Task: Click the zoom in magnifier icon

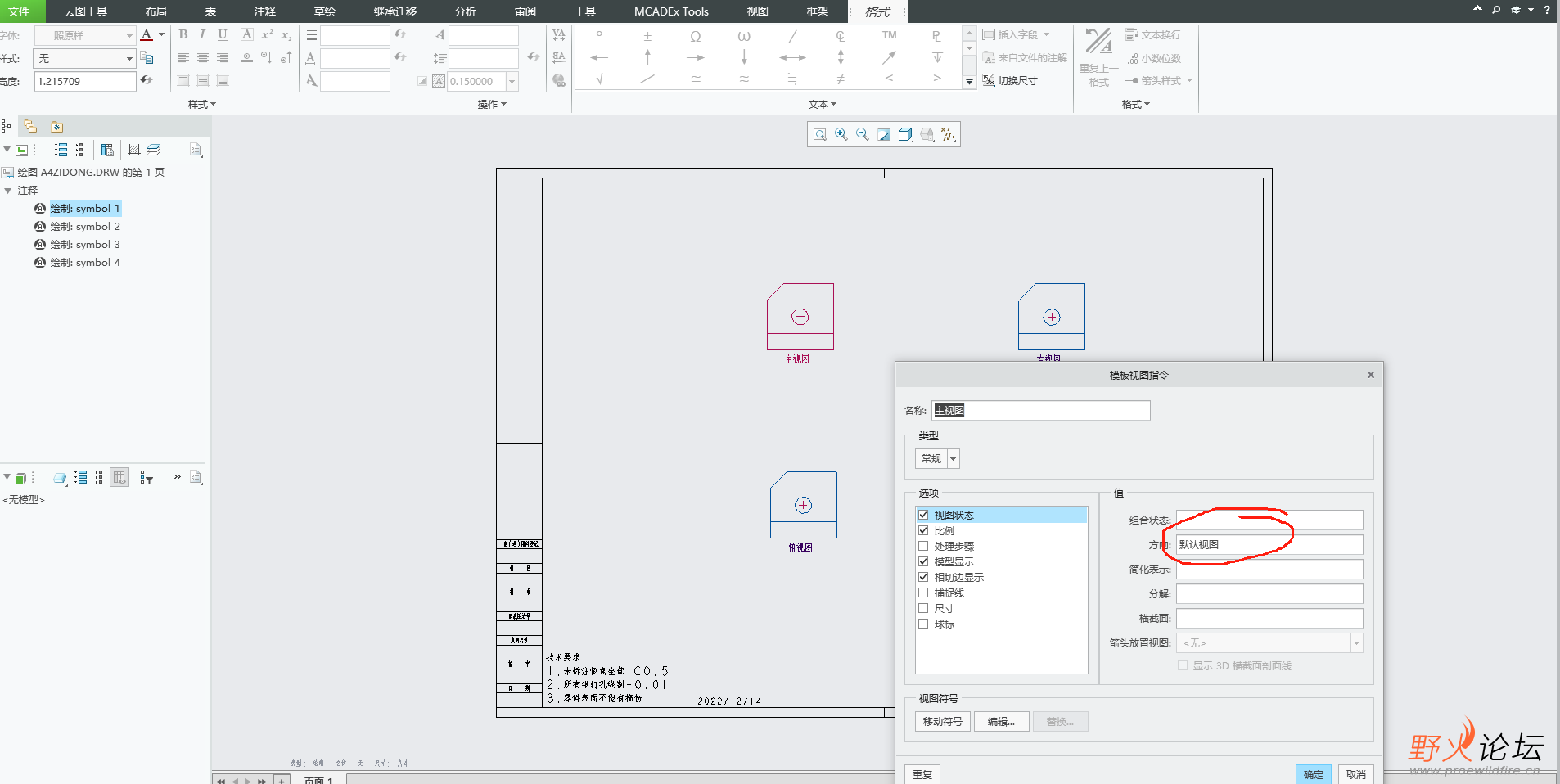Action: pos(841,134)
